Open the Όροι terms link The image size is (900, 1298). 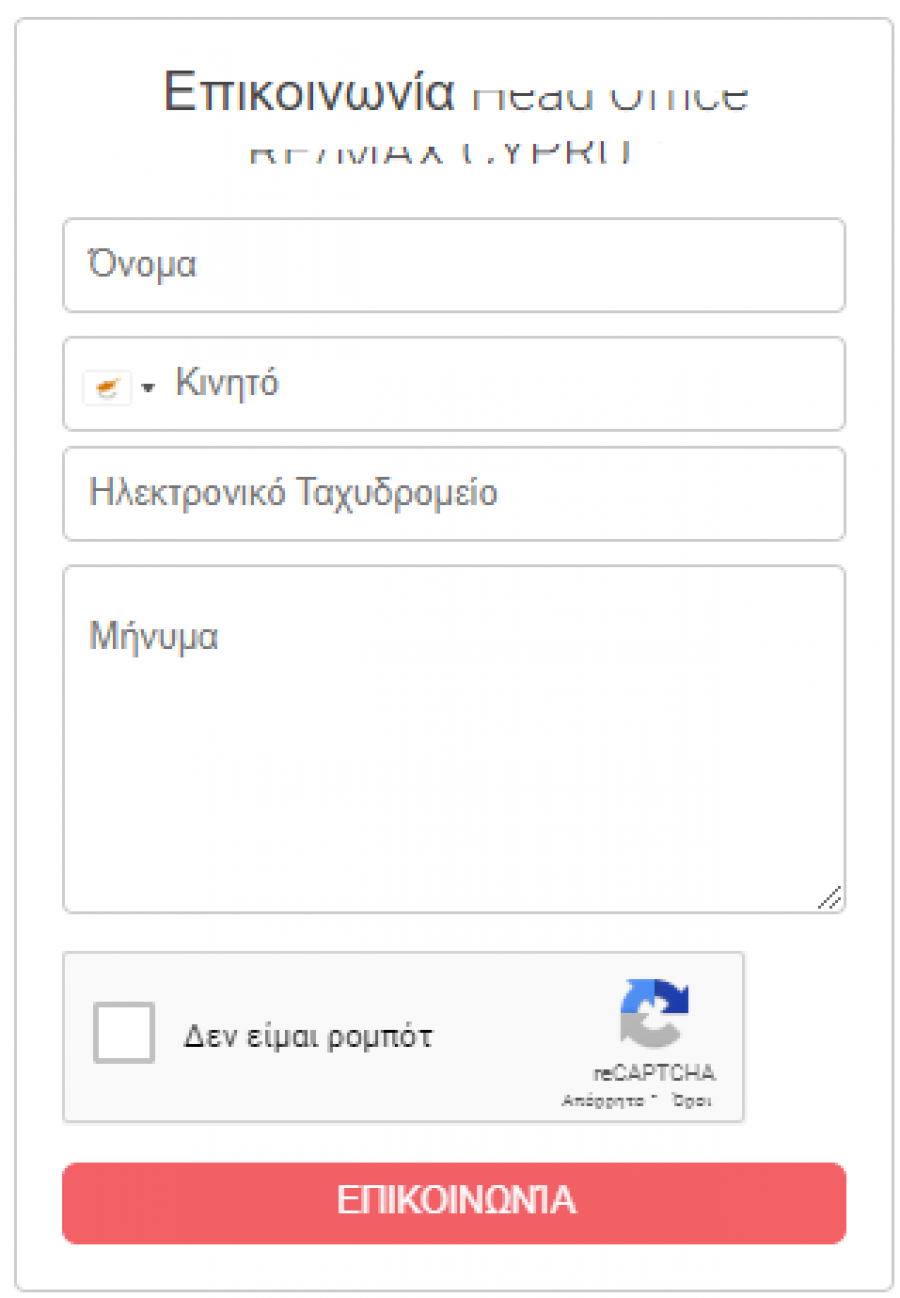[x=690, y=1099]
